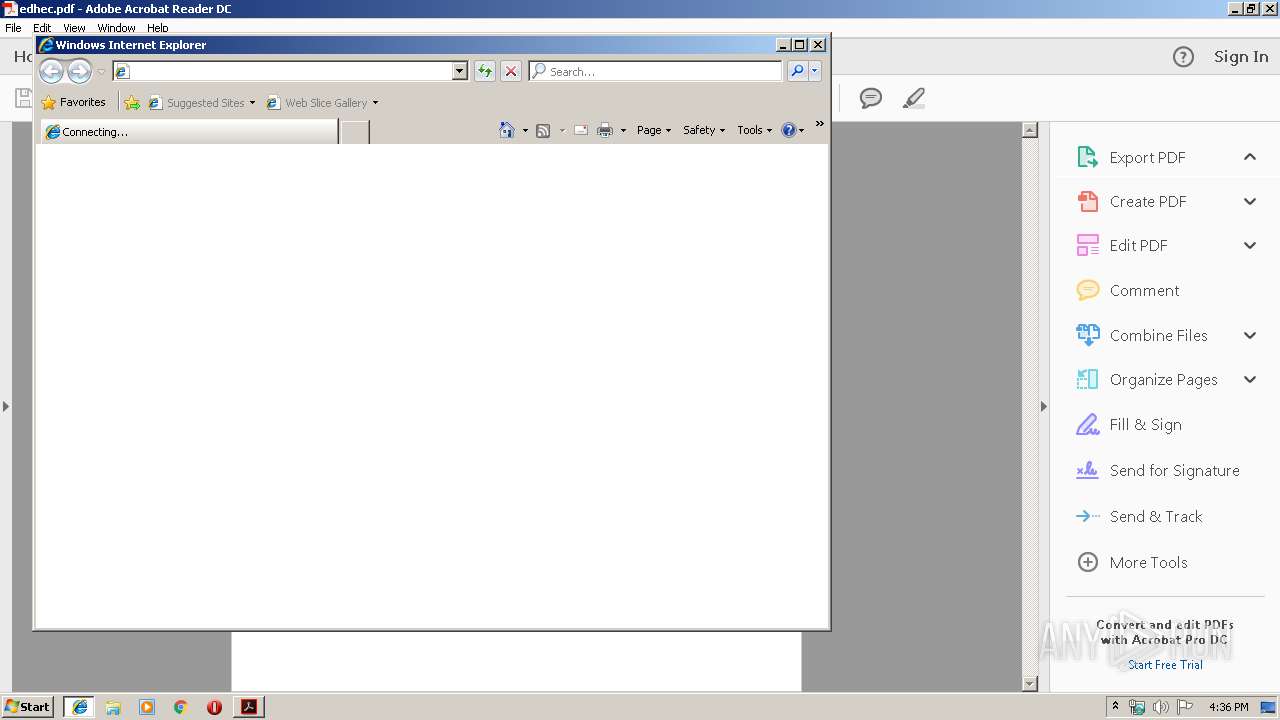Click the Acrobat scrollbar up arrow
The image size is (1280, 720).
tap(1030, 130)
